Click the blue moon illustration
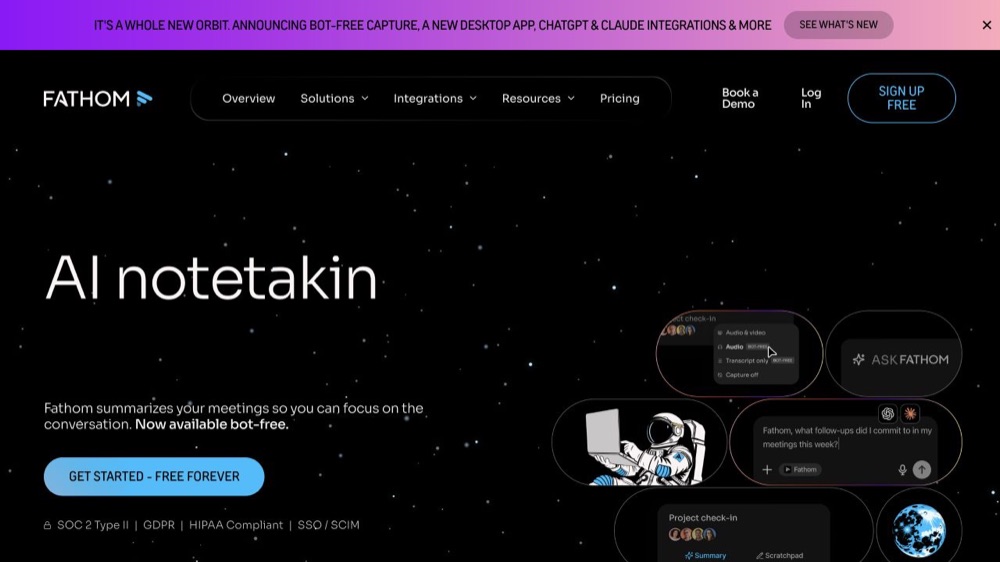This screenshot has height=562, width=1000. (919, 531)
